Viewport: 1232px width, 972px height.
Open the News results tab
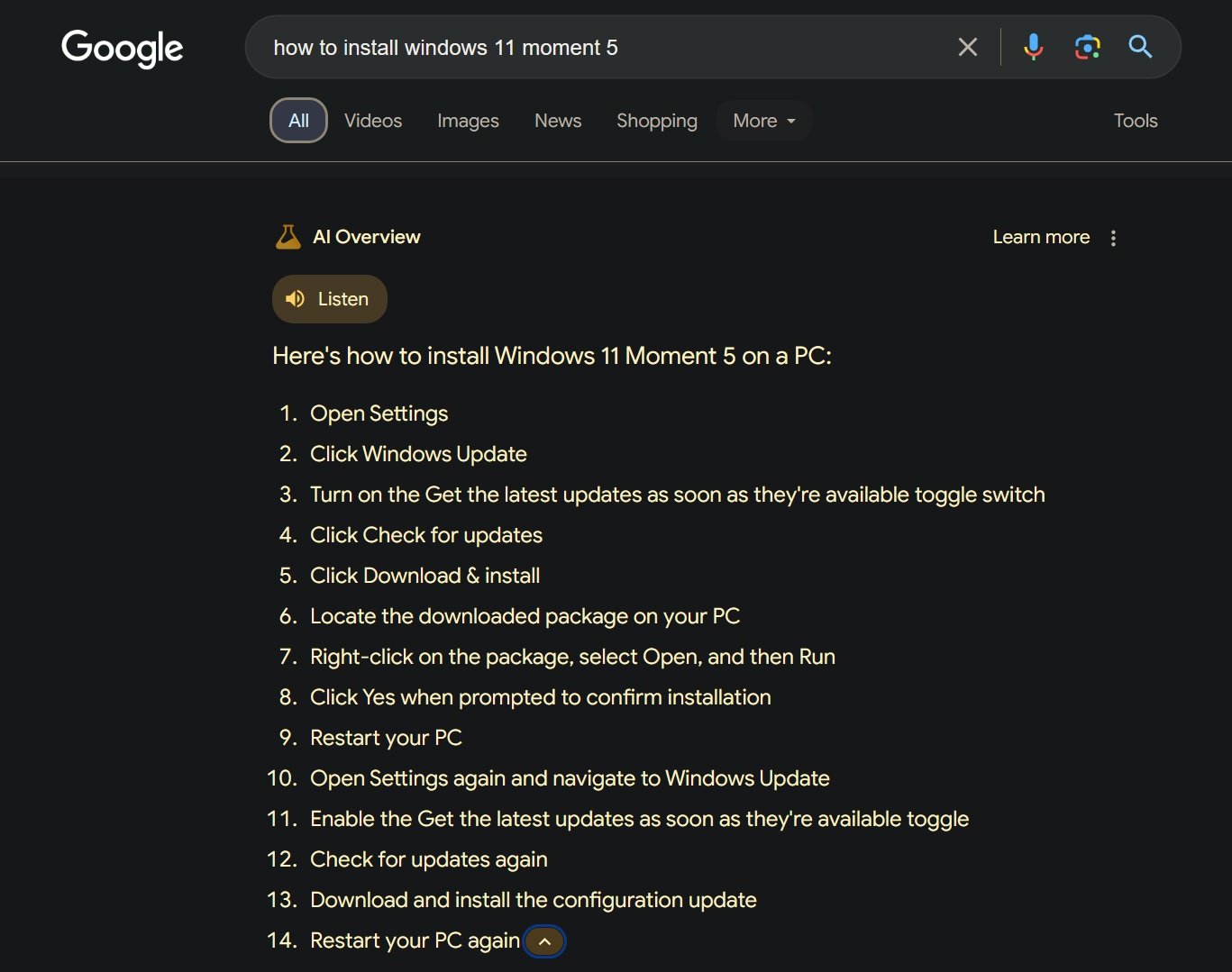point(558,121)
